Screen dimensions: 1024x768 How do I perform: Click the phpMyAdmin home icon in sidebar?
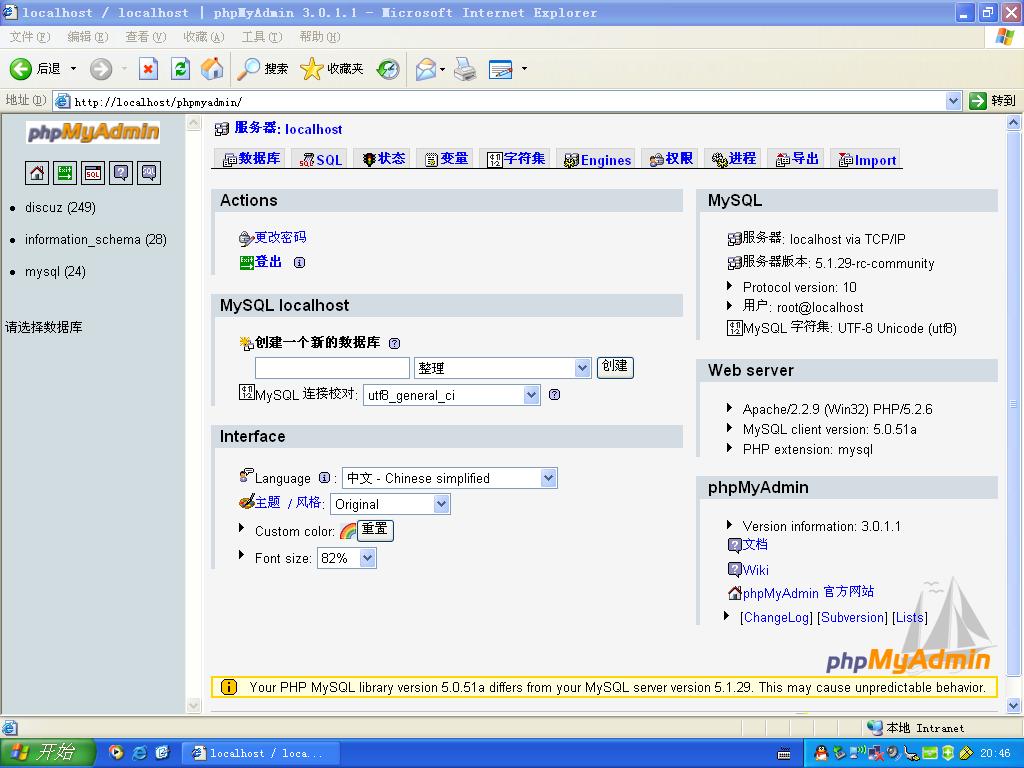tap(37, 173)
